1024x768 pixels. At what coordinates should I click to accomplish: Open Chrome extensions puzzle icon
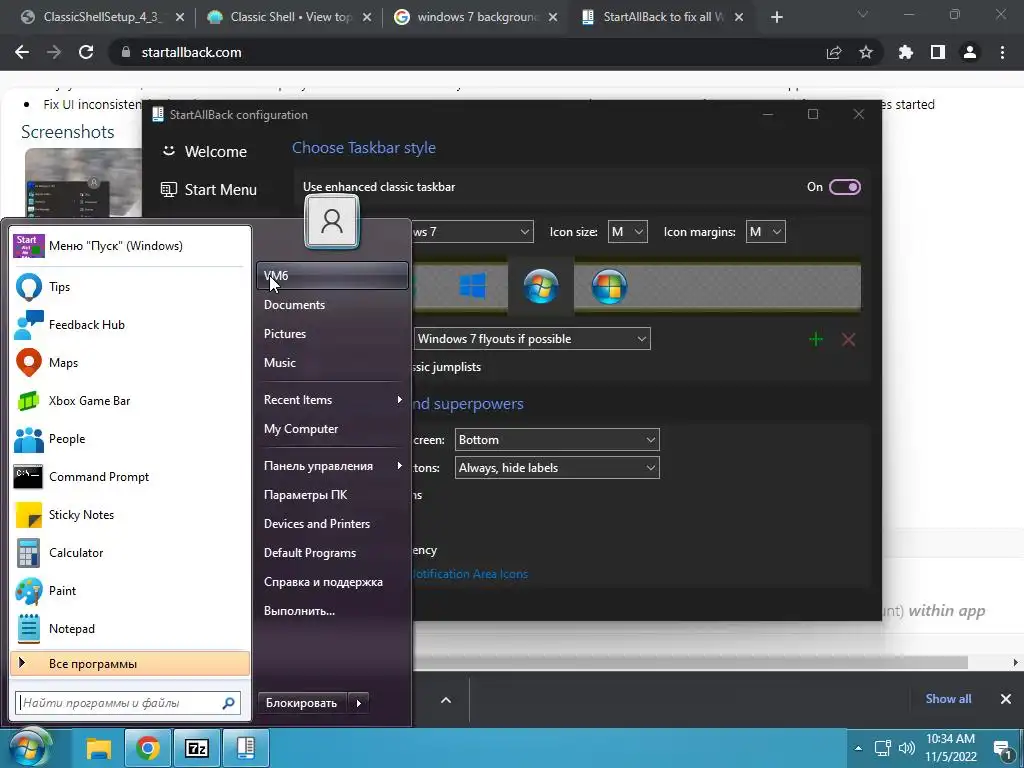[x=906, y=52]
